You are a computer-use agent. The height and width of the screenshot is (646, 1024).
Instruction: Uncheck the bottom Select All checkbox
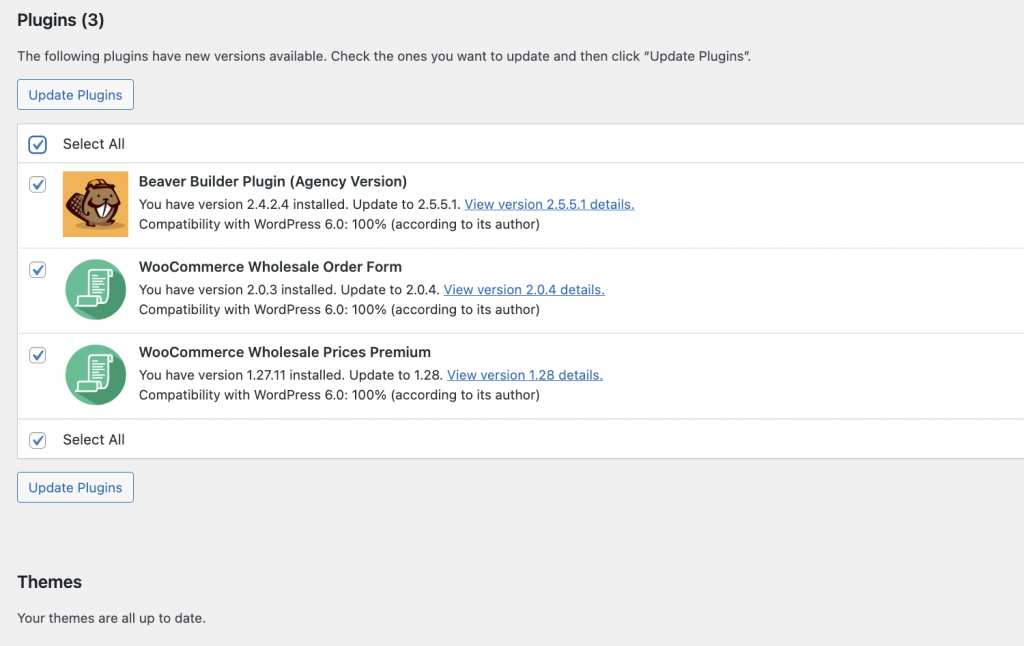coord(37,440)
